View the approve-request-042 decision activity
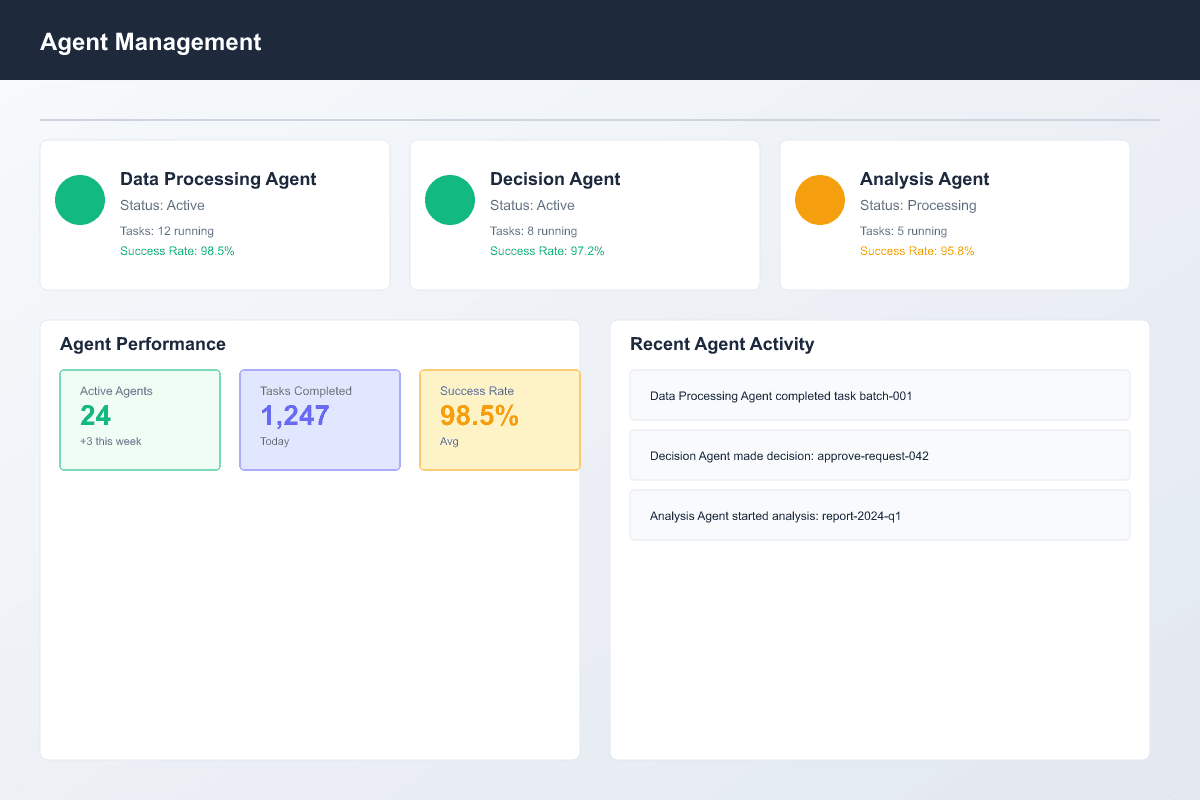 pyautogui.click(x=879, y=455)
